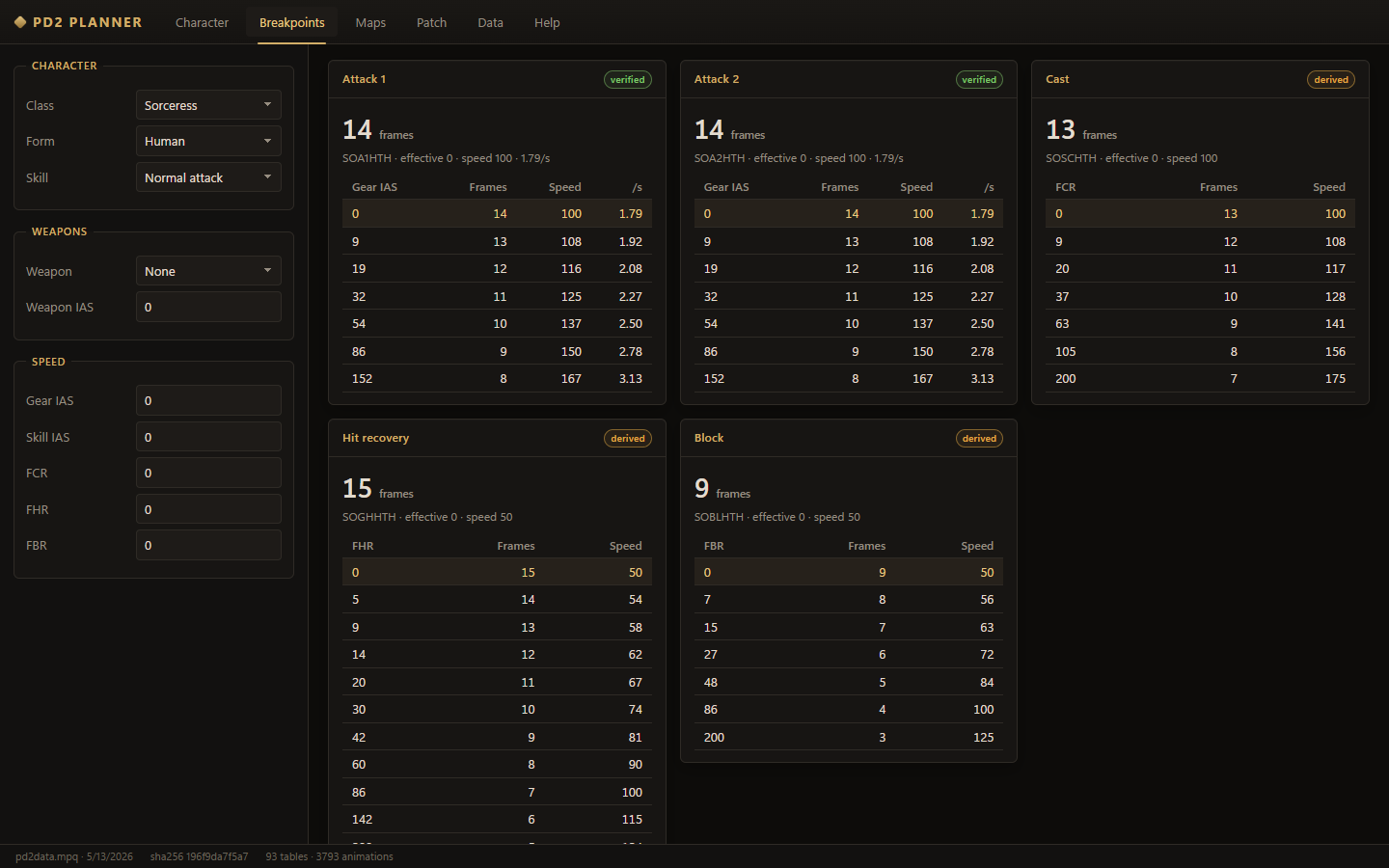Click the PD2 PLANNER title text

click(x=88, y=22)
